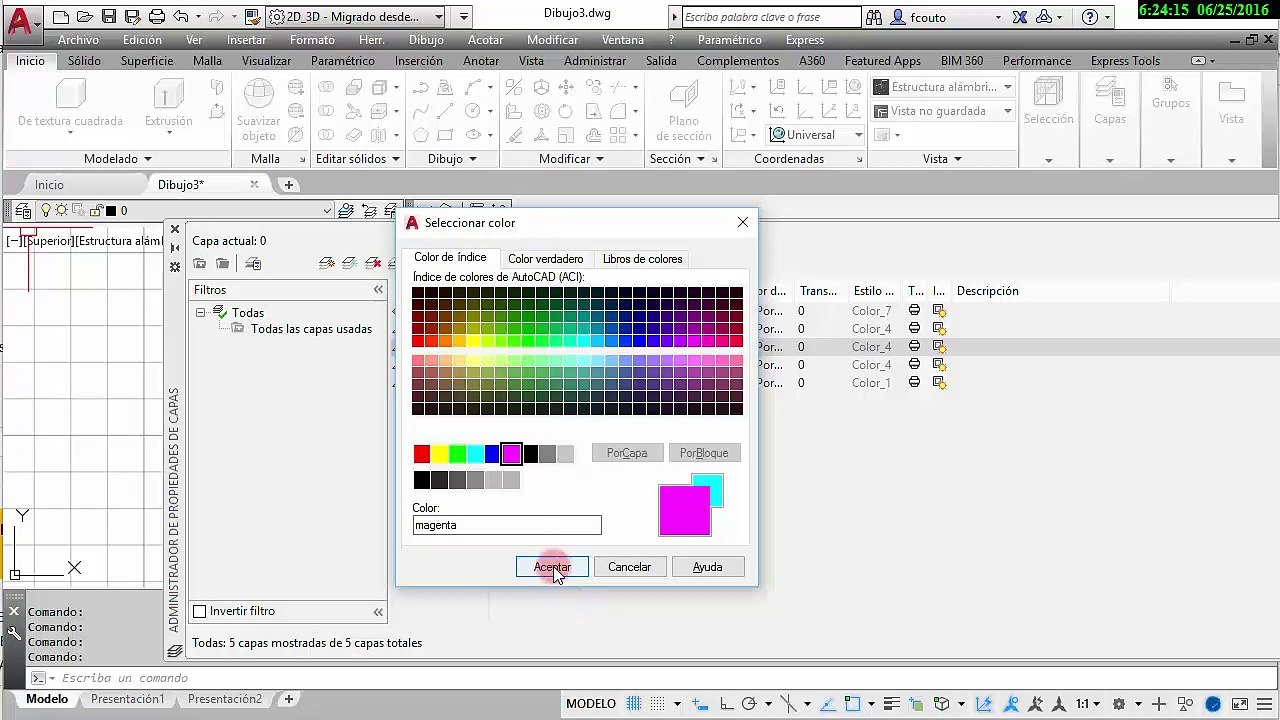Toggle the layer lightbulb on/off icon
1280x720 pixels.
tap(45, 210)
